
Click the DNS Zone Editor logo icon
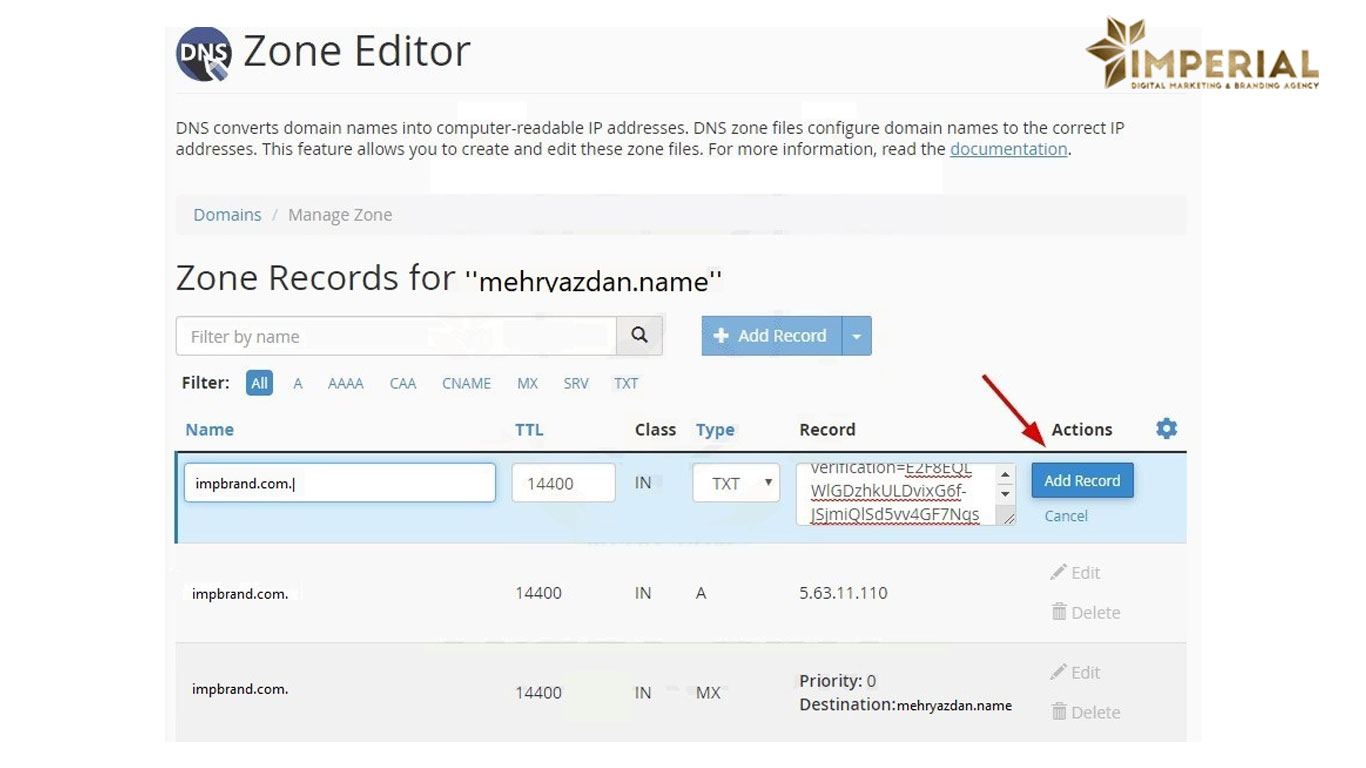click(204, 54)
